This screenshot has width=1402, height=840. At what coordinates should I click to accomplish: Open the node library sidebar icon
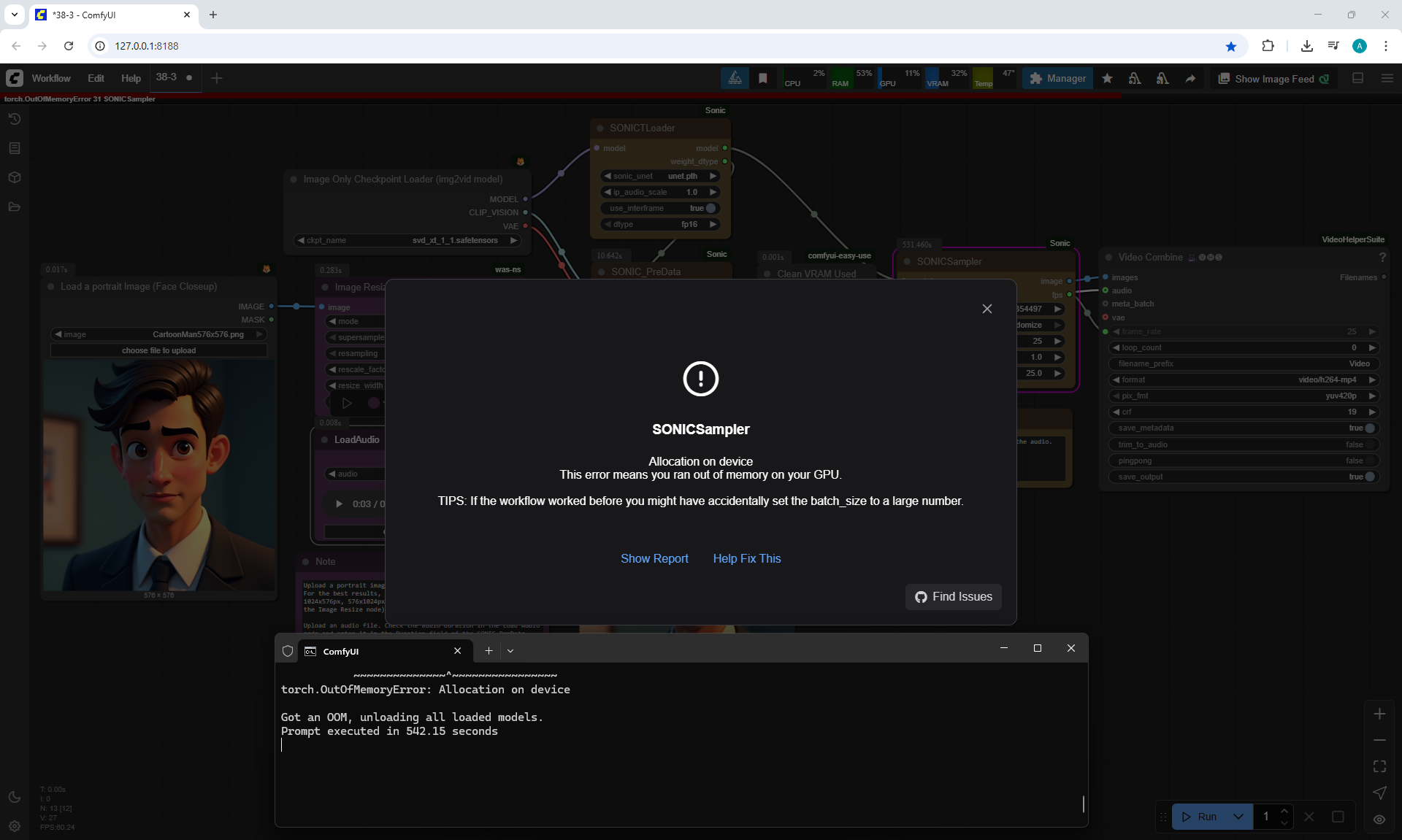tap(15, 148)
